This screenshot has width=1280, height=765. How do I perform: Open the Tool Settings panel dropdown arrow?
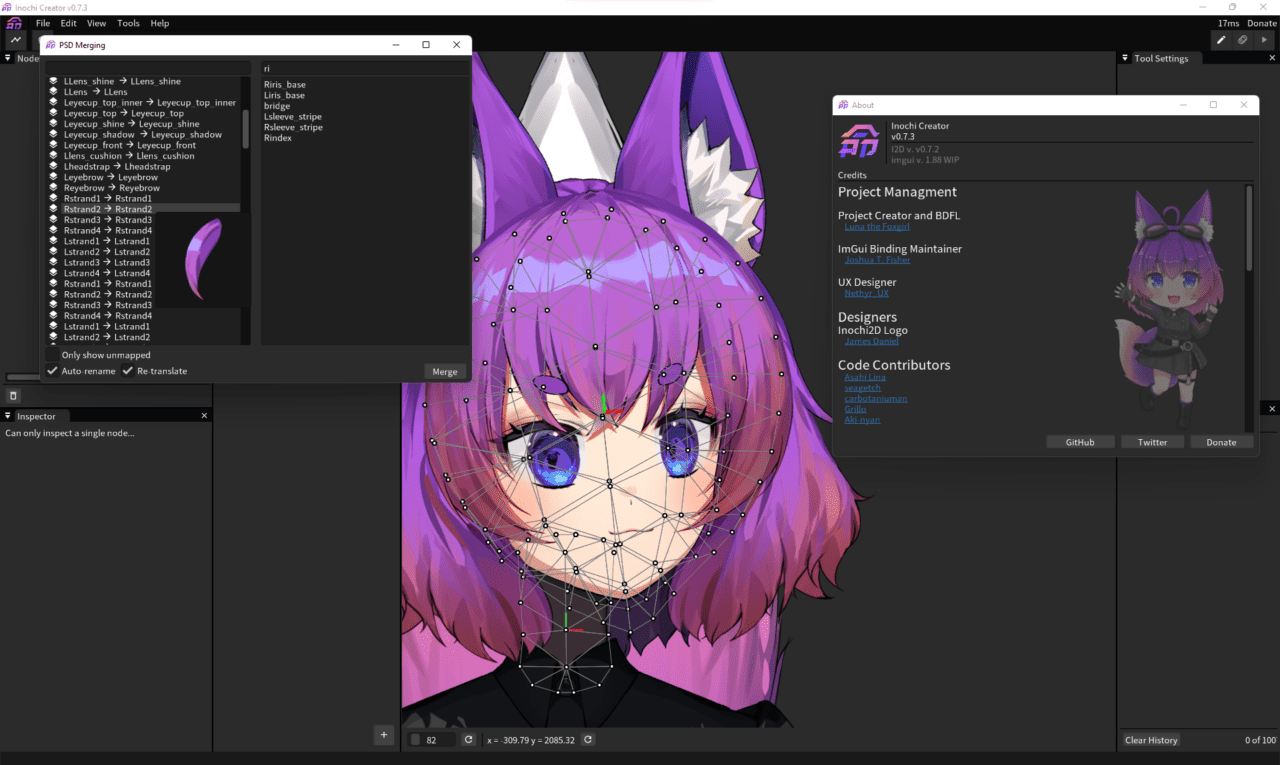click(x=1125, y=58)
